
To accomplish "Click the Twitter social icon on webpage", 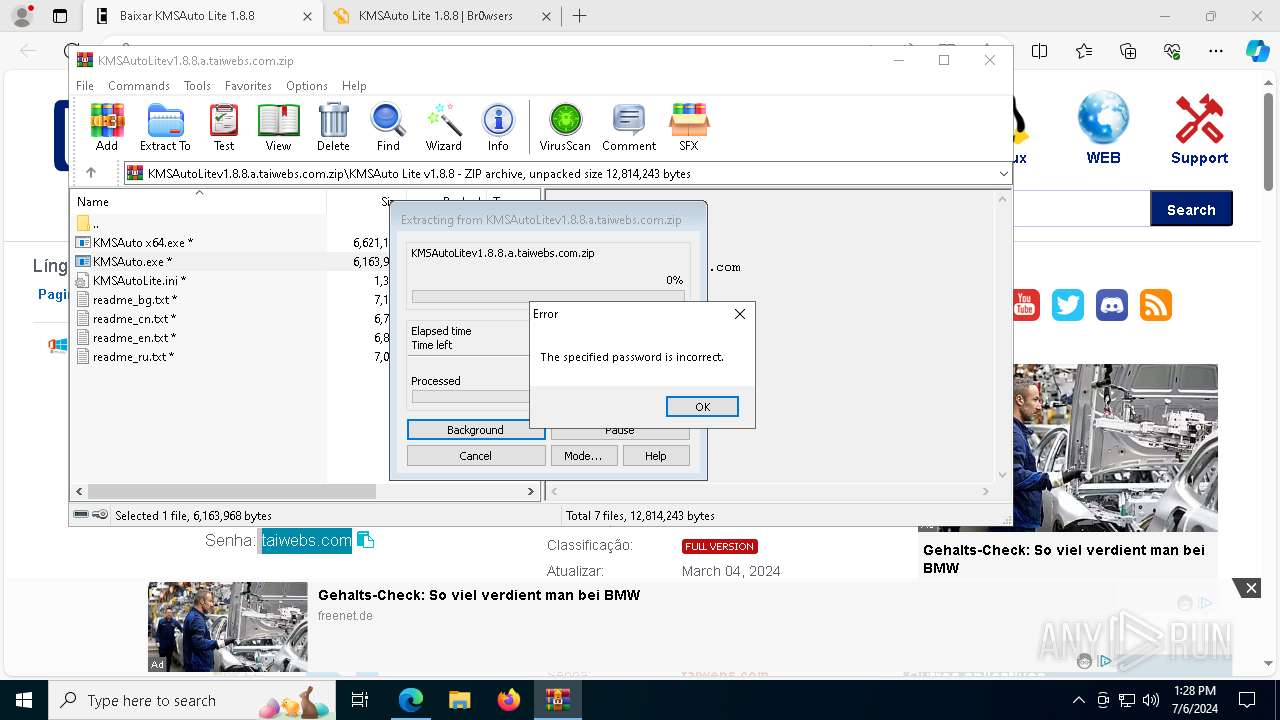I will tap(1068, 305).
